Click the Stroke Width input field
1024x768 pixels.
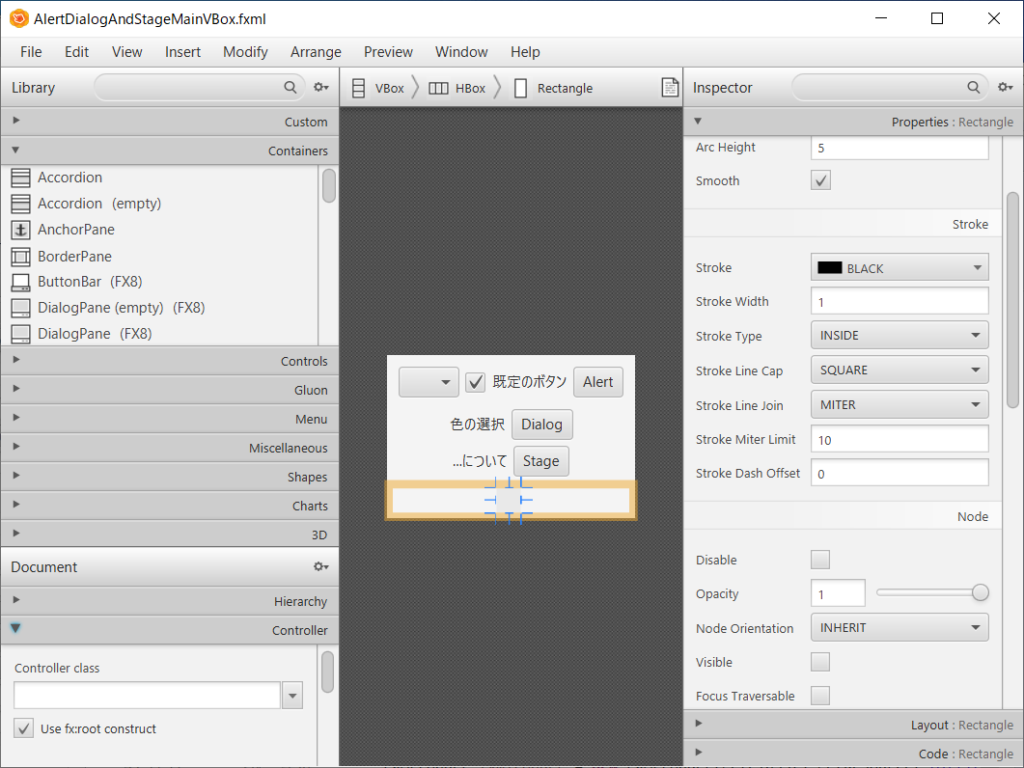[898, 301]
